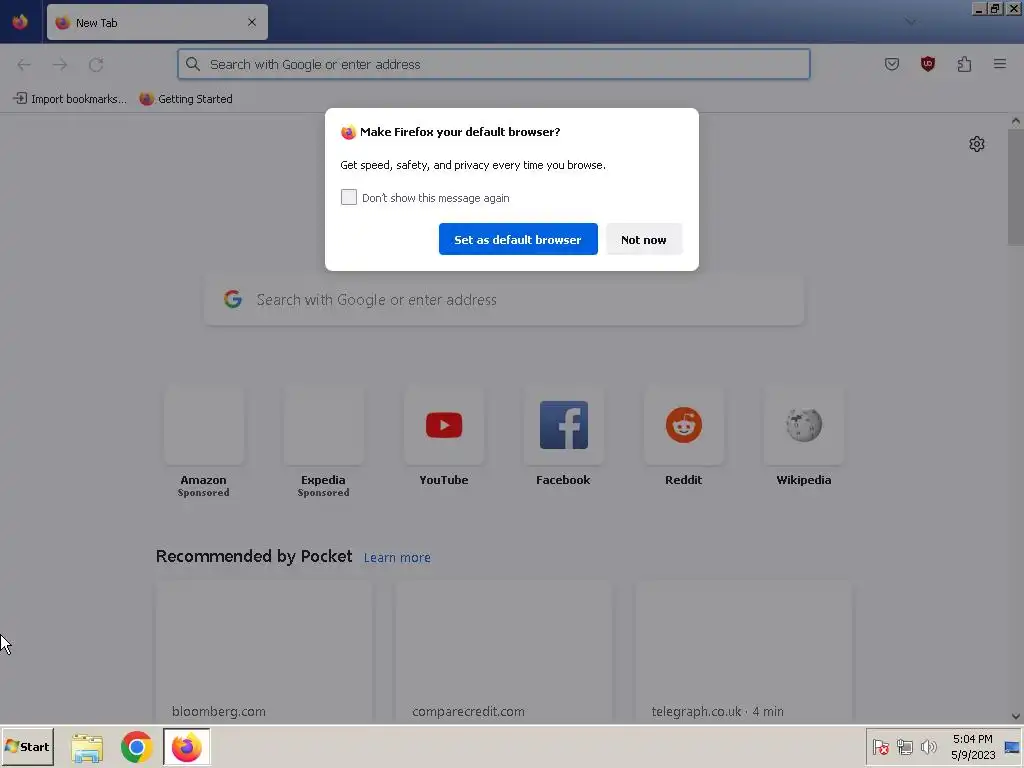Click Set as default browser button

[x=518, y=239]
